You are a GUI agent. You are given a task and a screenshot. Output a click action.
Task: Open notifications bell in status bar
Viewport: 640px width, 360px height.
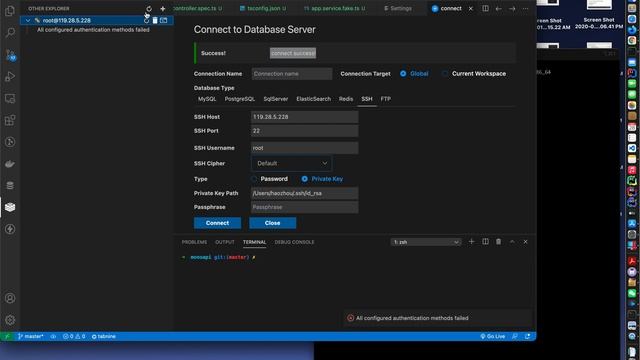[527, 336]
